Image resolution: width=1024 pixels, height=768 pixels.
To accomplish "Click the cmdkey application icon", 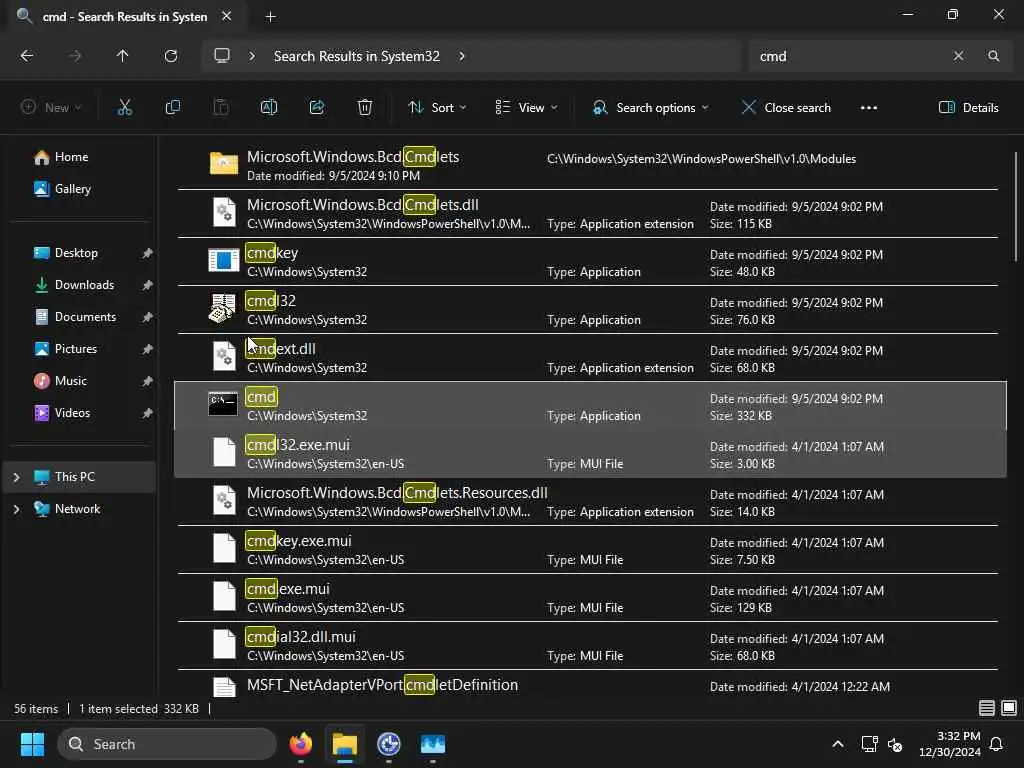I will click(x=223, y=260).
